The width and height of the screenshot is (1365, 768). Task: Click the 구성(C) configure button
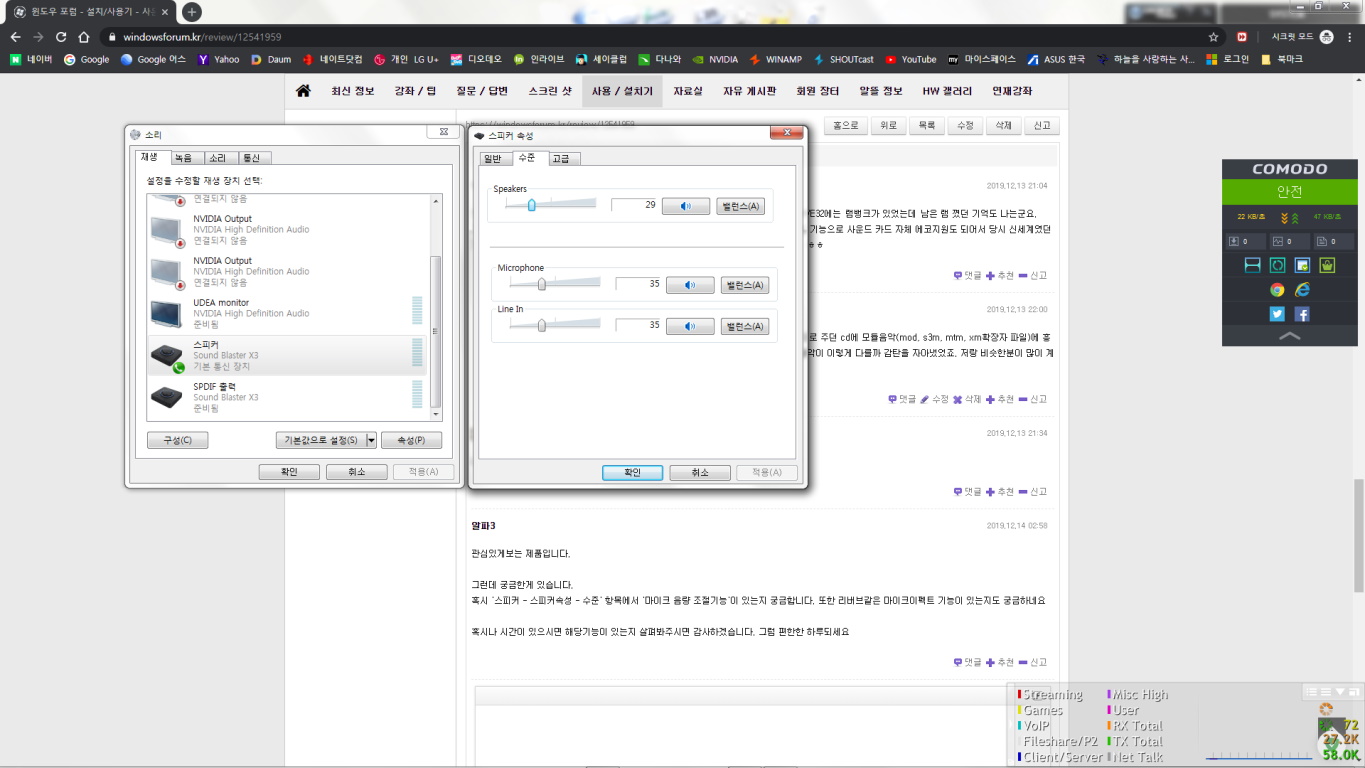click(x=178, y=440)
